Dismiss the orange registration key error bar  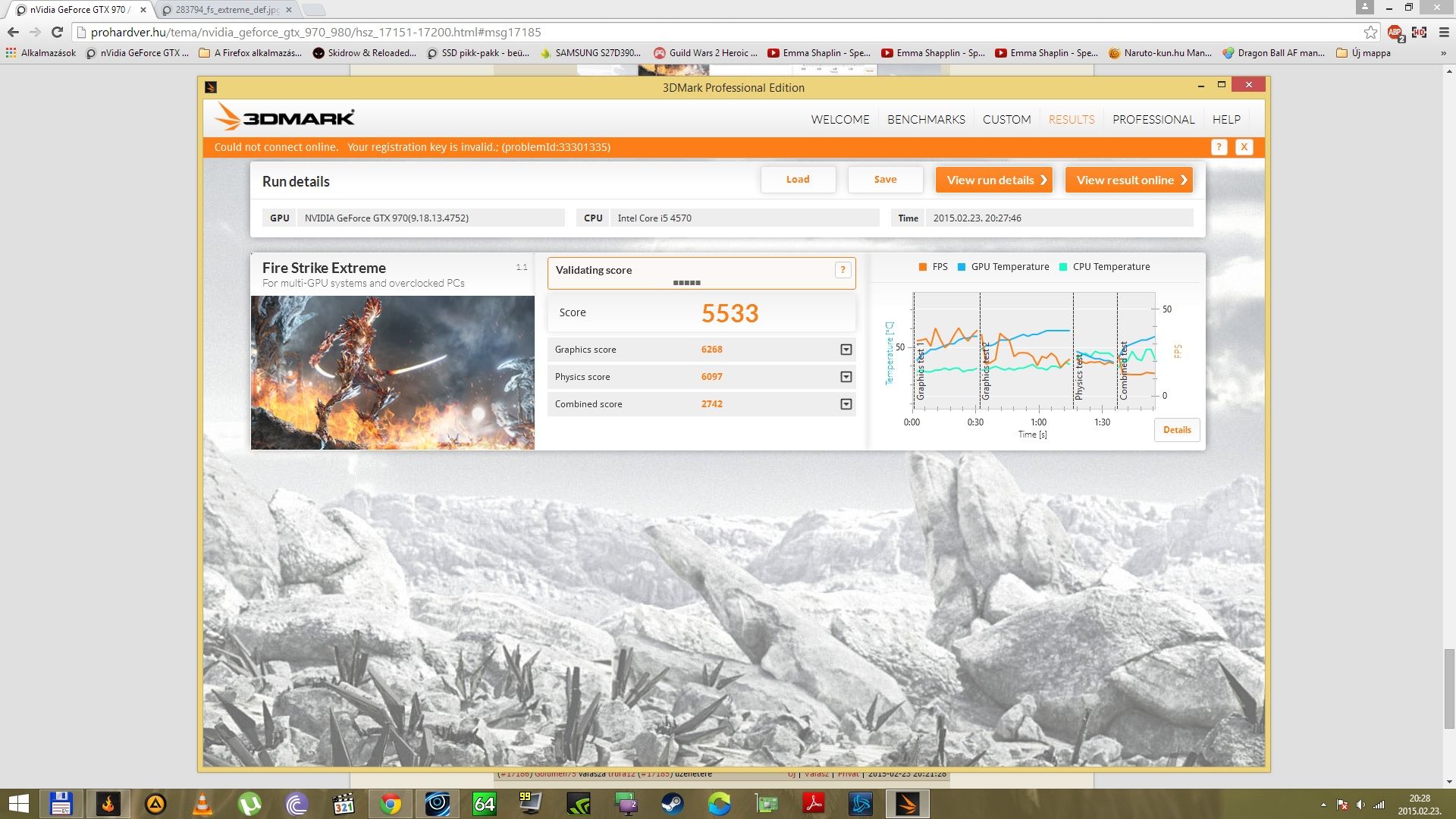(x=1244, y=147)
